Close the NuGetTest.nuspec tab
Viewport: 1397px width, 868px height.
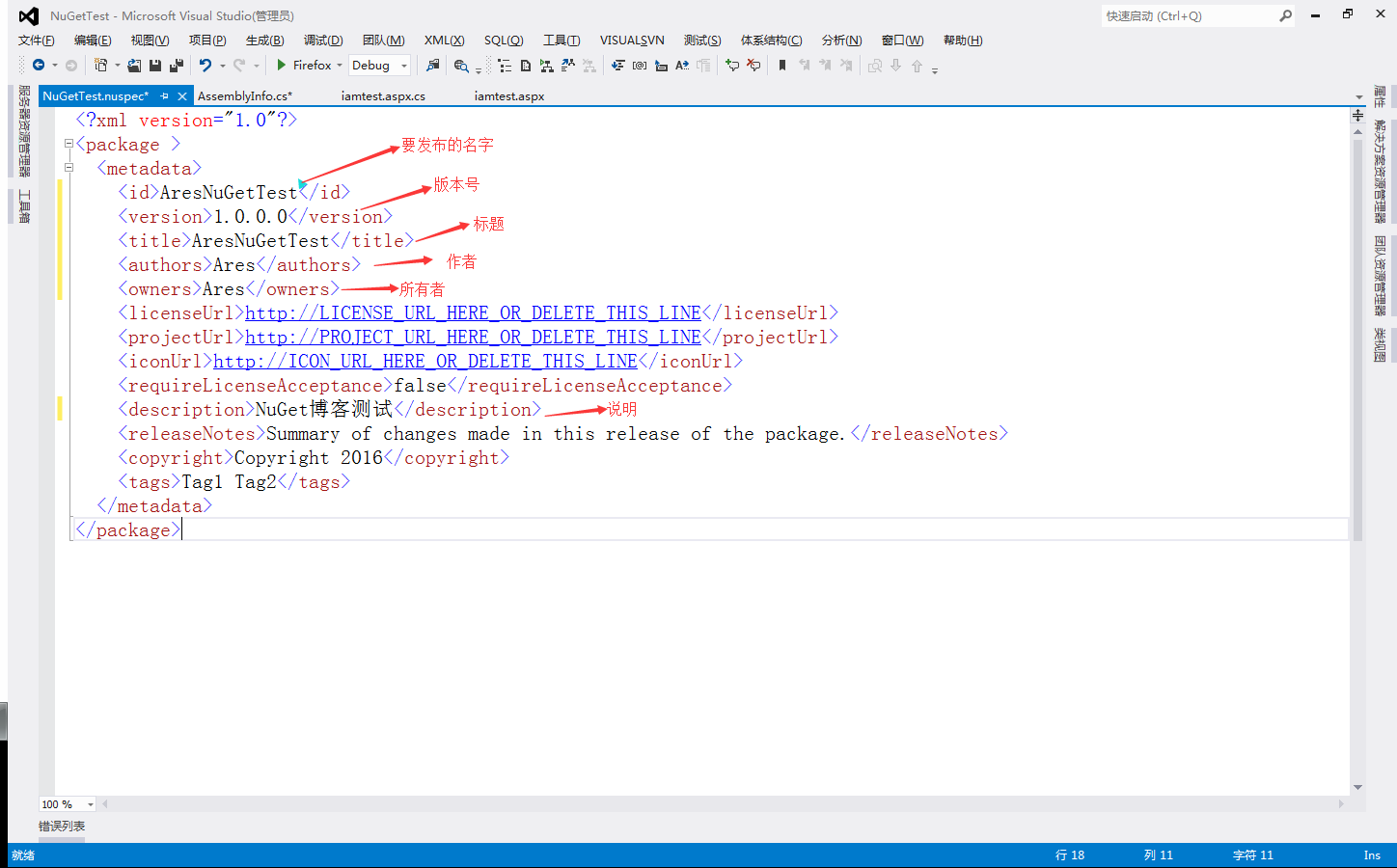181,96
